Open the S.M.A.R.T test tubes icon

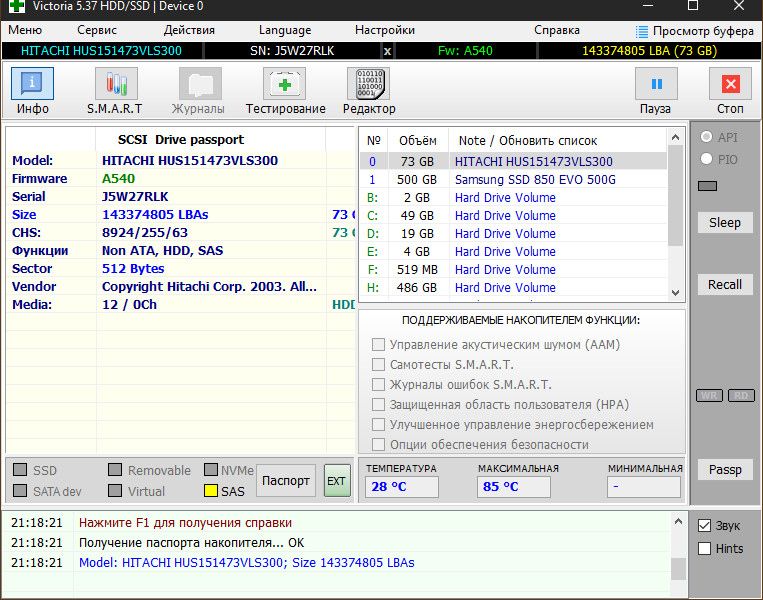116,84
